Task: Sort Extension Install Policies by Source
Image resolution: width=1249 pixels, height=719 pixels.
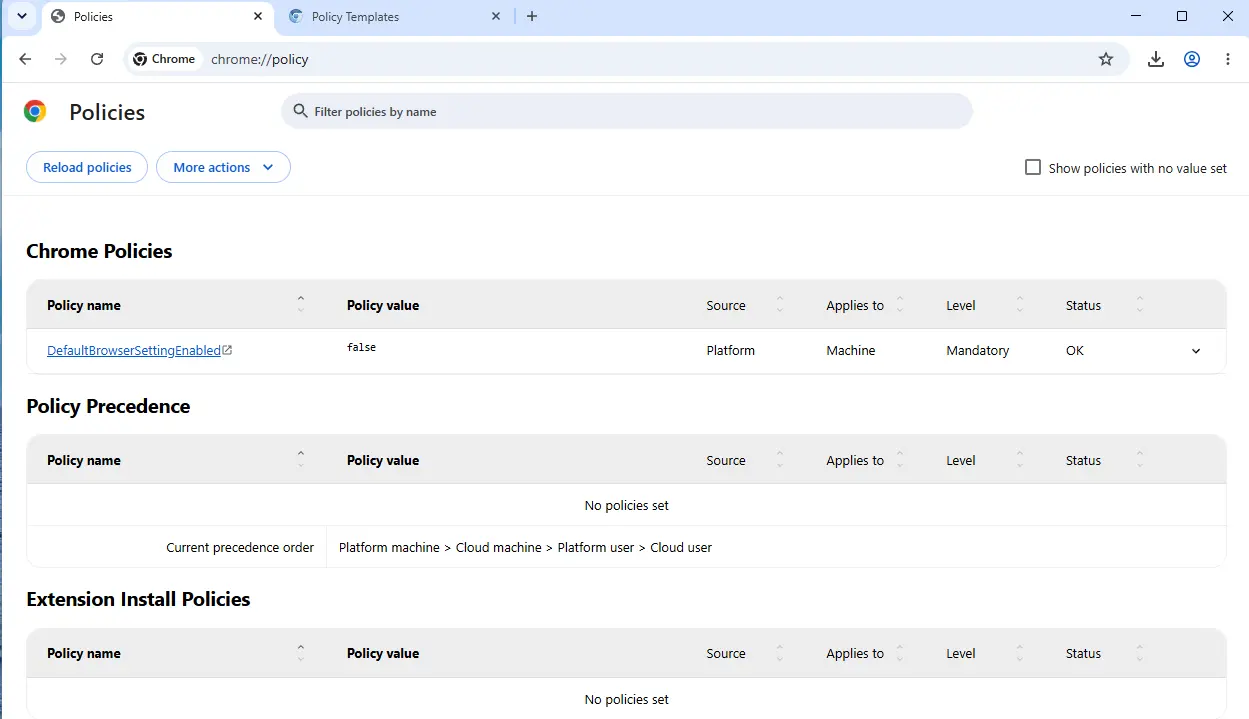Action: point(780,653)
